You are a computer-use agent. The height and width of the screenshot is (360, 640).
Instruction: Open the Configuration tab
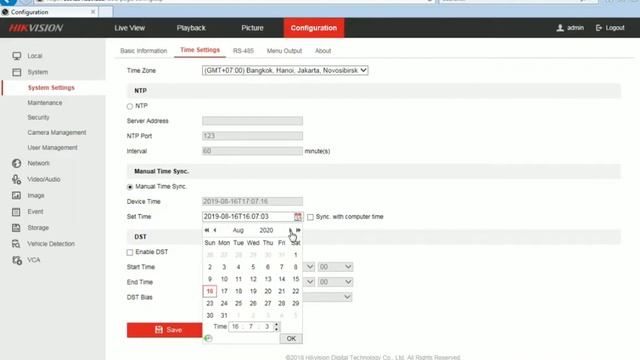click(314, 28)
